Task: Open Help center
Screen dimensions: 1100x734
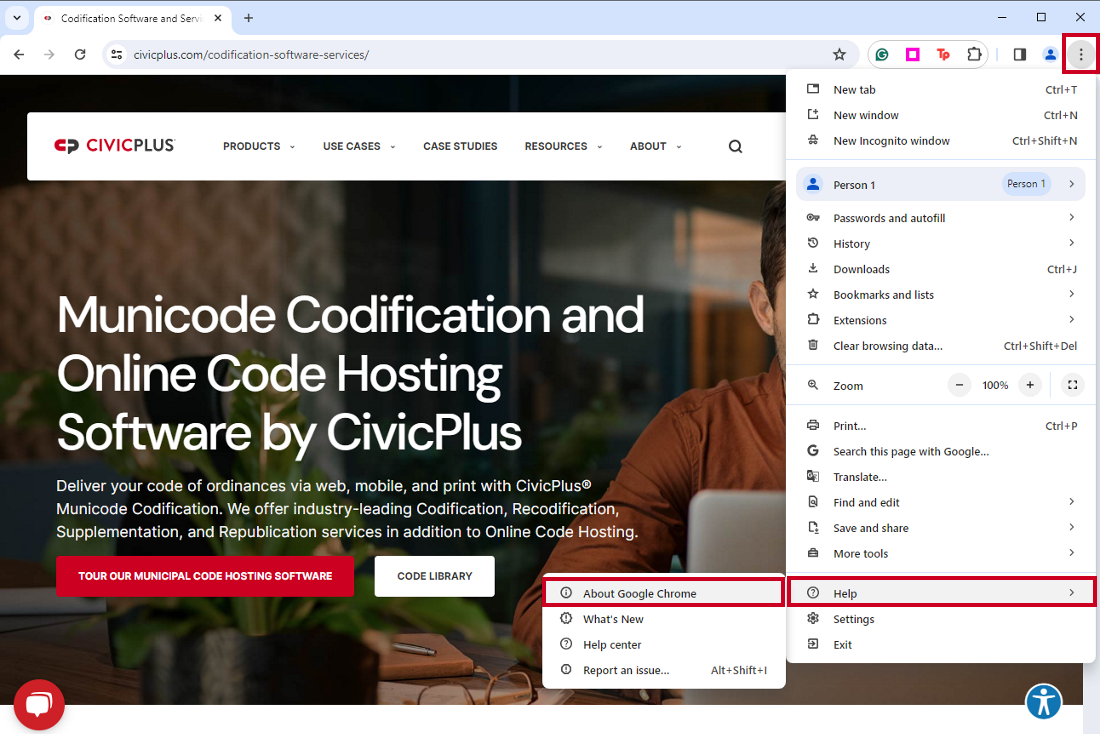Action: [x=663, y=644]
